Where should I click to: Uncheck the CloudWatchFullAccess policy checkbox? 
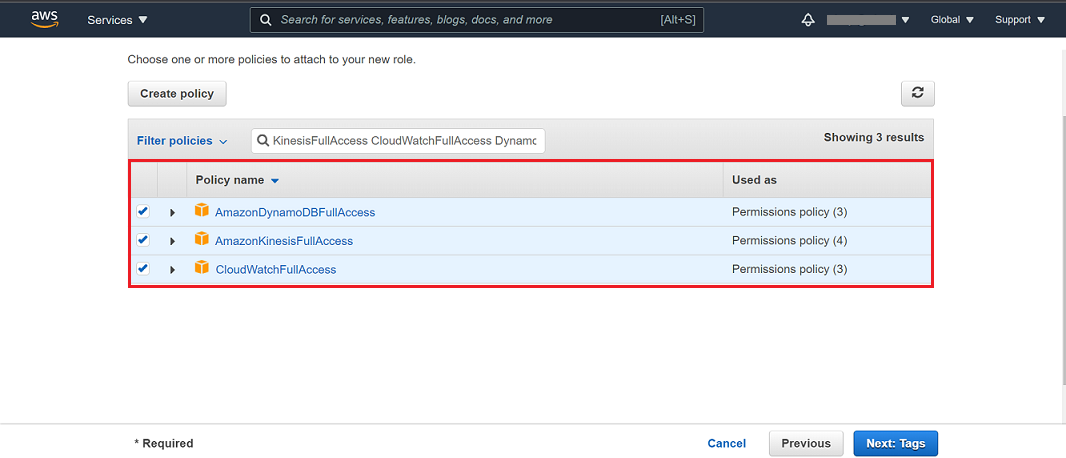tap(143, 268)
